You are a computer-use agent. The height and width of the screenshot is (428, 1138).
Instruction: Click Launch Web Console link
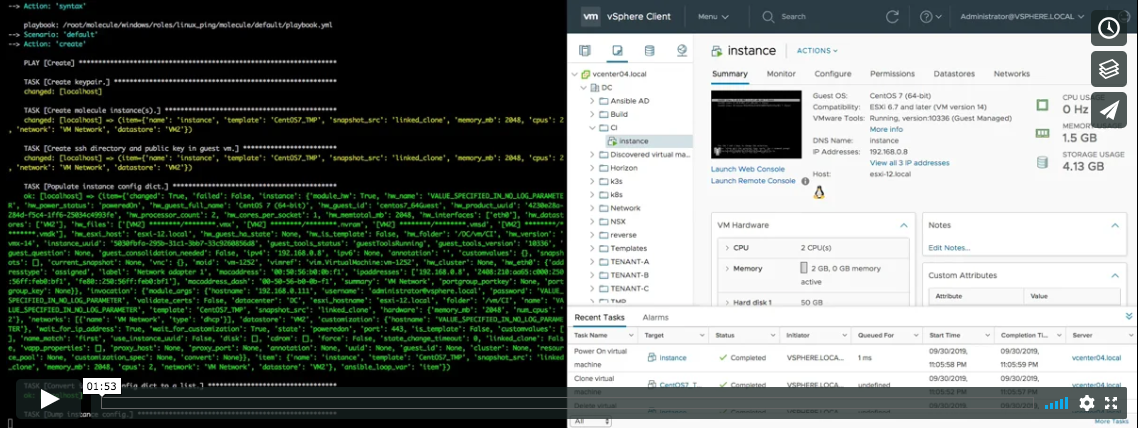pyautogui.click(x=747, y=169)
